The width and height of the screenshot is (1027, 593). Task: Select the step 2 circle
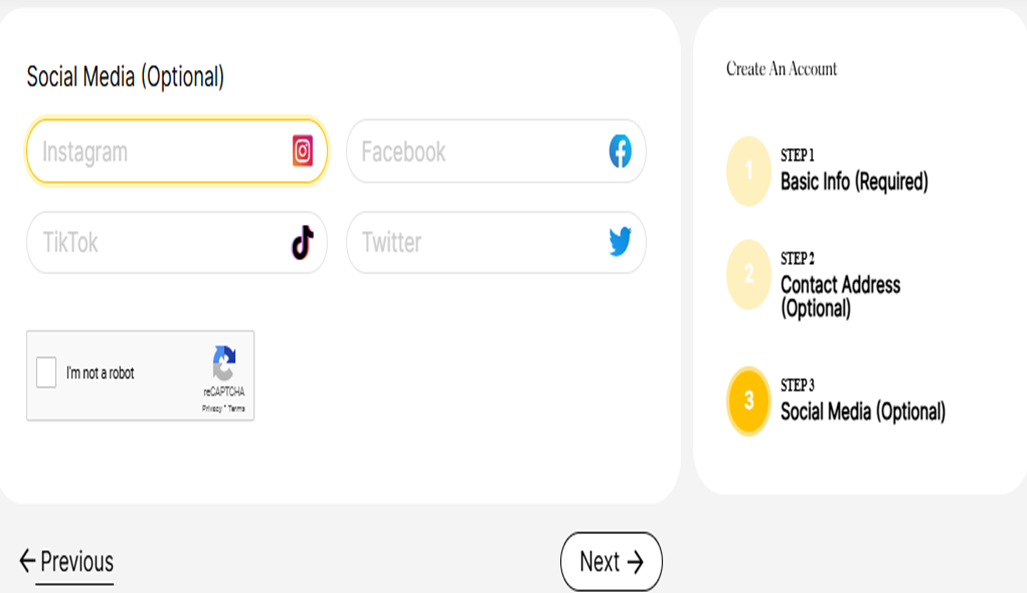(x=749, y=274)
